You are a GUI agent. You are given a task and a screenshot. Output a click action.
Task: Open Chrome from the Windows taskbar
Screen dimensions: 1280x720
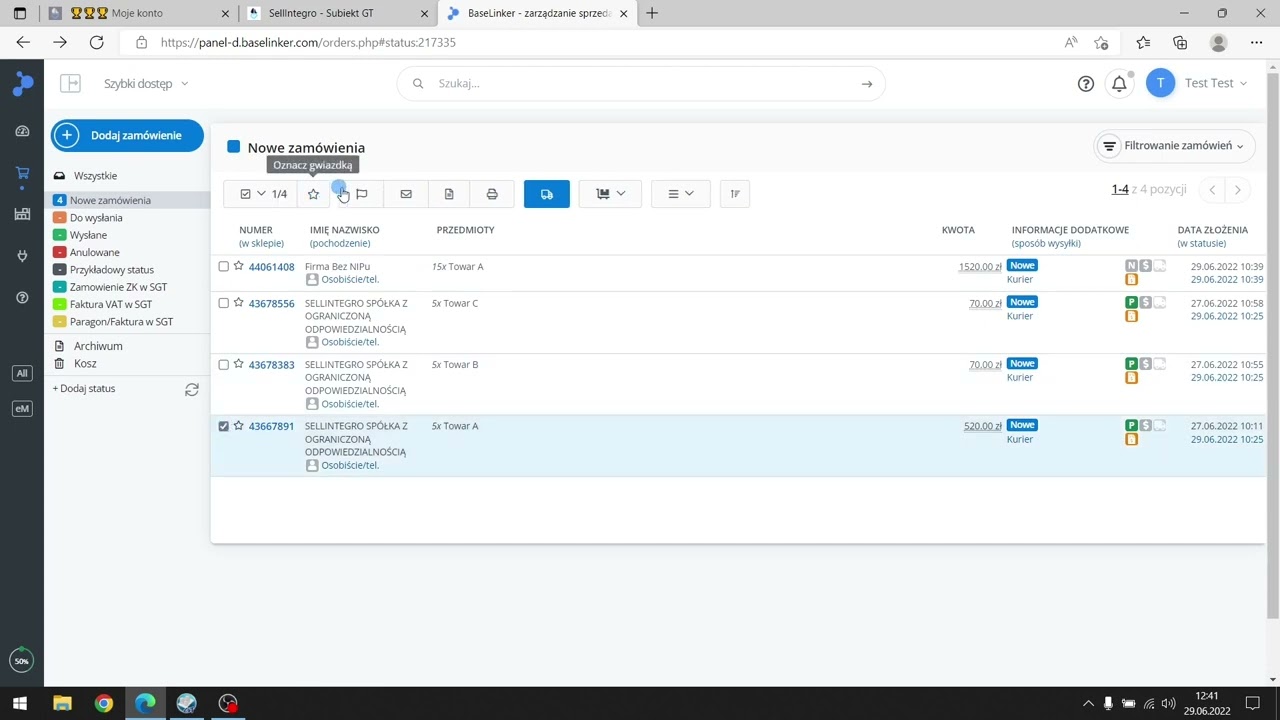coord(104,703)
